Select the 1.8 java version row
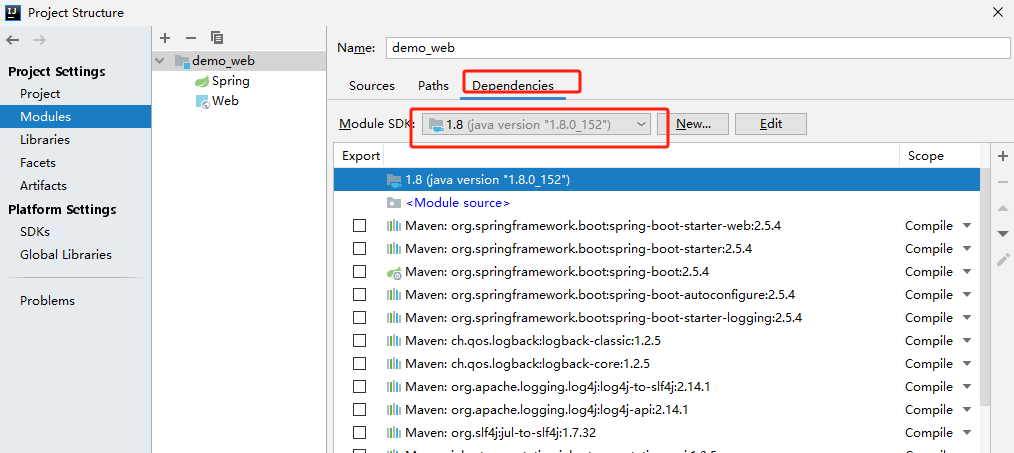1014x453 pixels. 657,180
